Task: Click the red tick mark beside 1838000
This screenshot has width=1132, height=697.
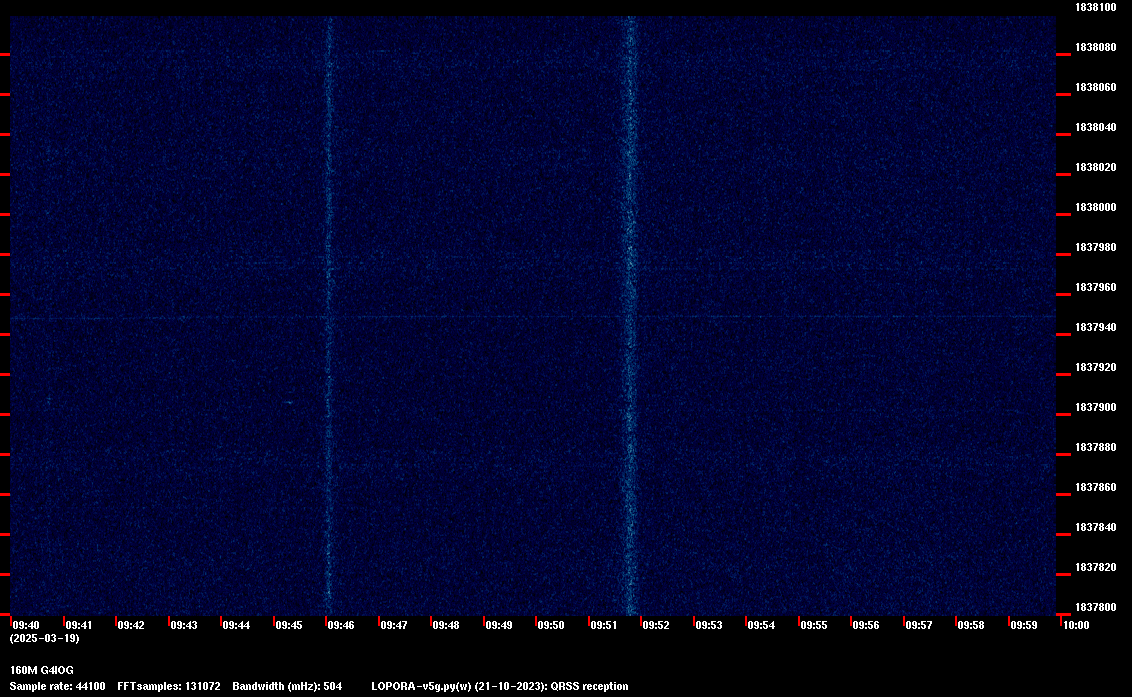Action: coord(1063,215)
